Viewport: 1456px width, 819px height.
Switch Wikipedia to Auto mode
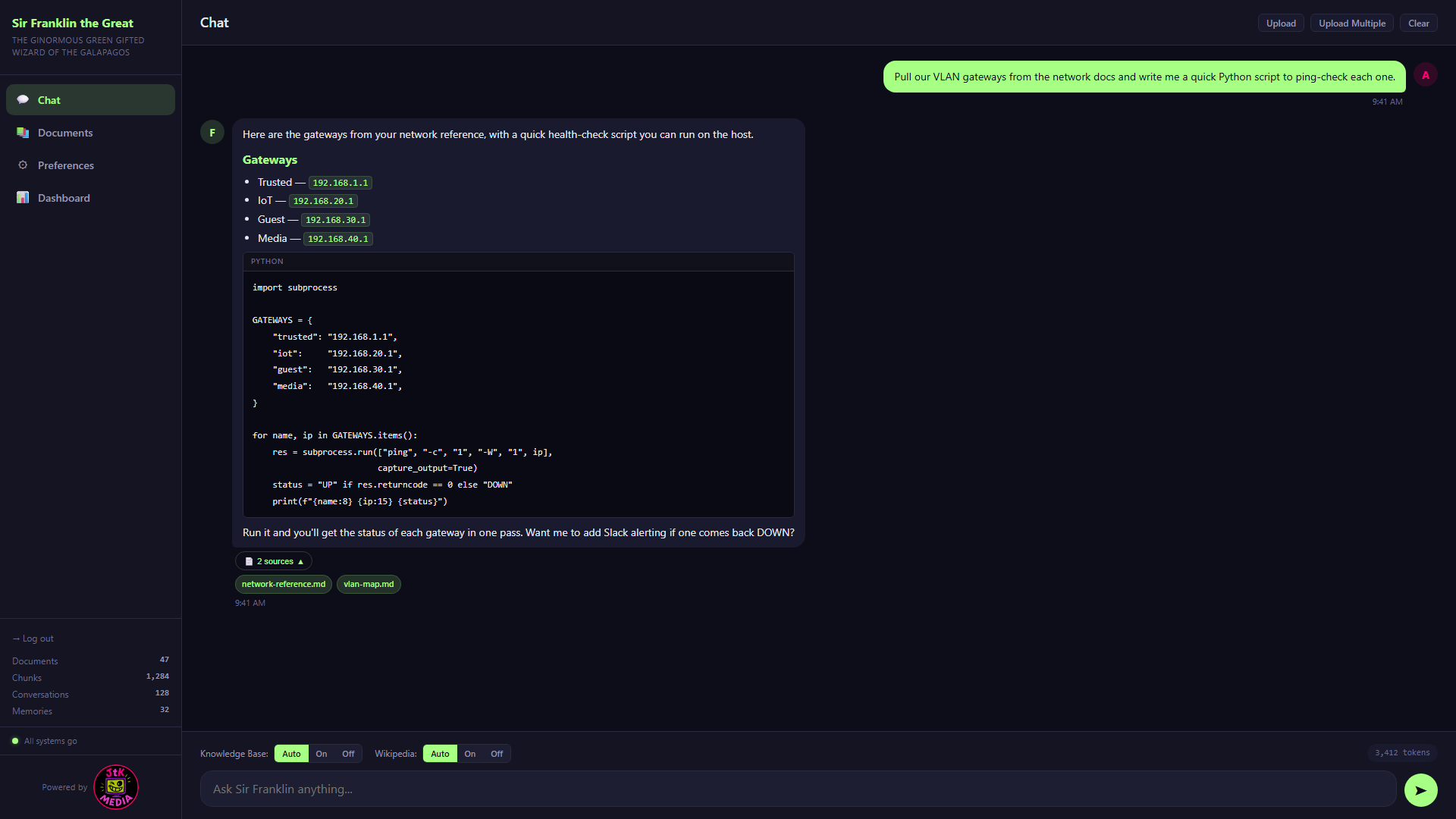(x=440, y=754)
